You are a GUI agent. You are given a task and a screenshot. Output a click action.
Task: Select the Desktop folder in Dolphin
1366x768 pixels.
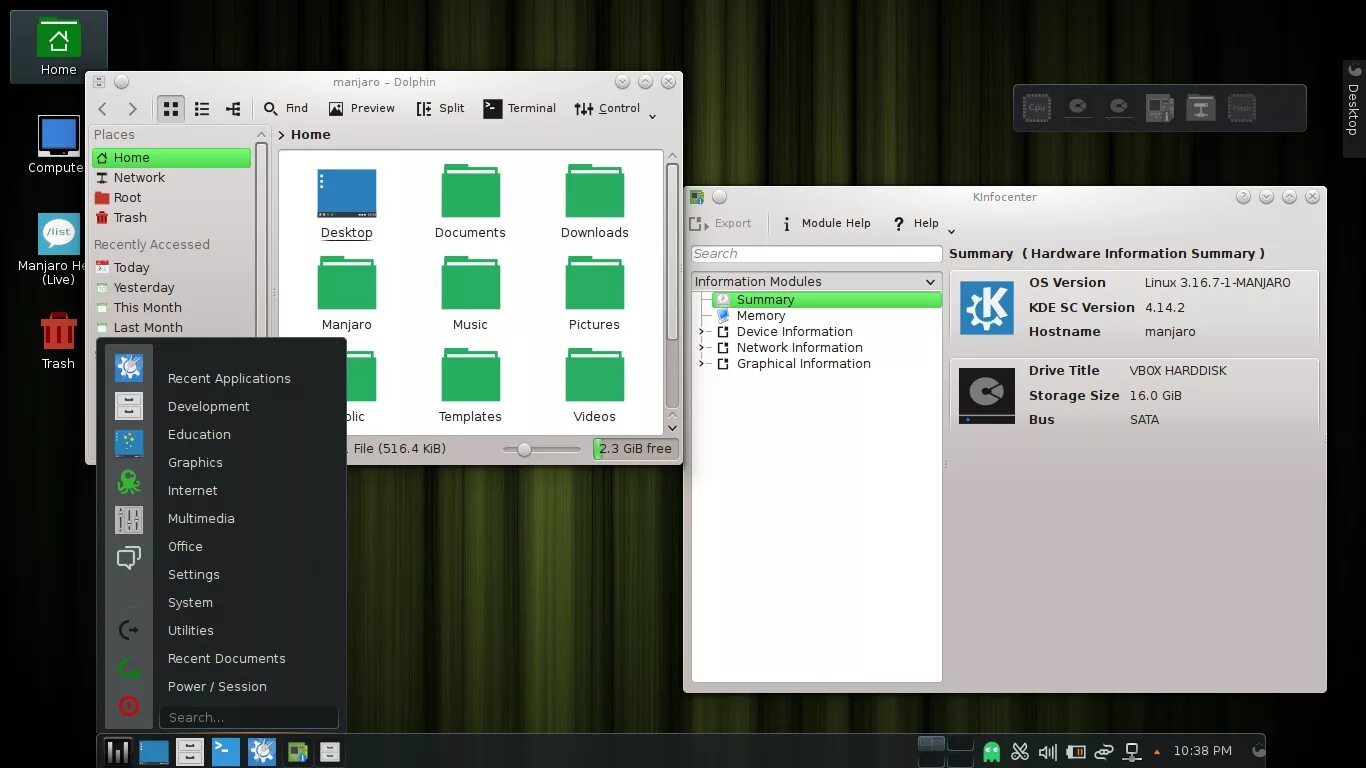point(347,204)
